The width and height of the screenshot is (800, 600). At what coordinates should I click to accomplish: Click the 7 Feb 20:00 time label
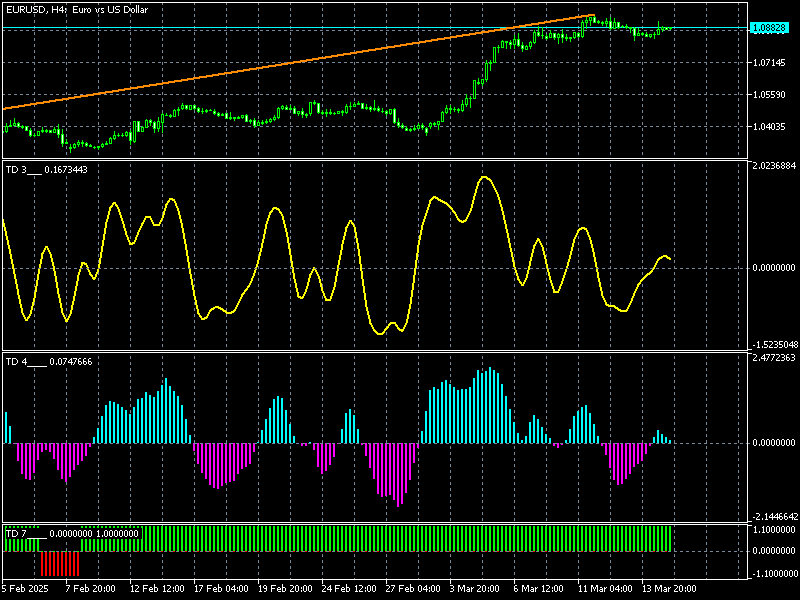click(x=91, y=588)
